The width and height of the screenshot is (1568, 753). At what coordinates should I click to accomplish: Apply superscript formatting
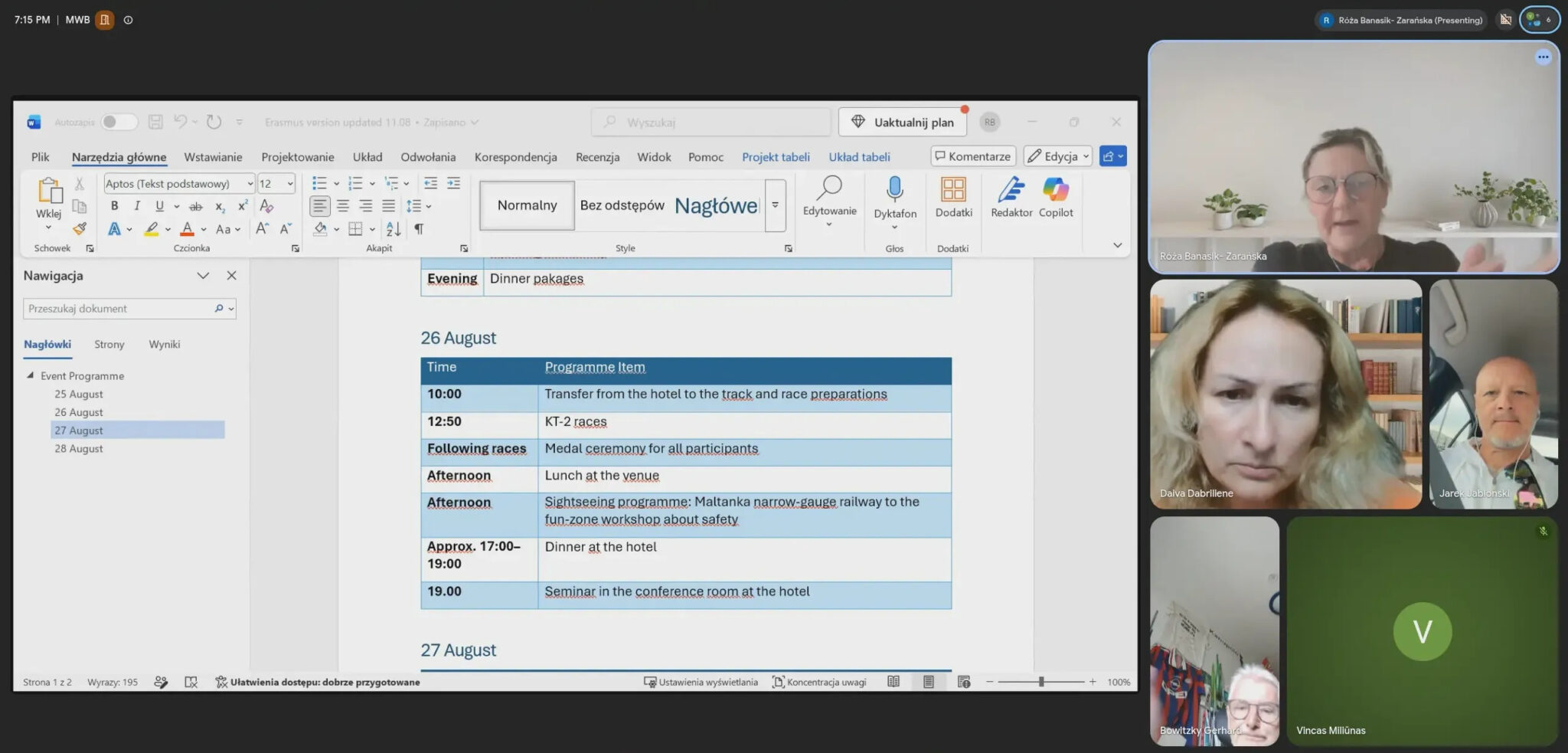pos(243,205)
